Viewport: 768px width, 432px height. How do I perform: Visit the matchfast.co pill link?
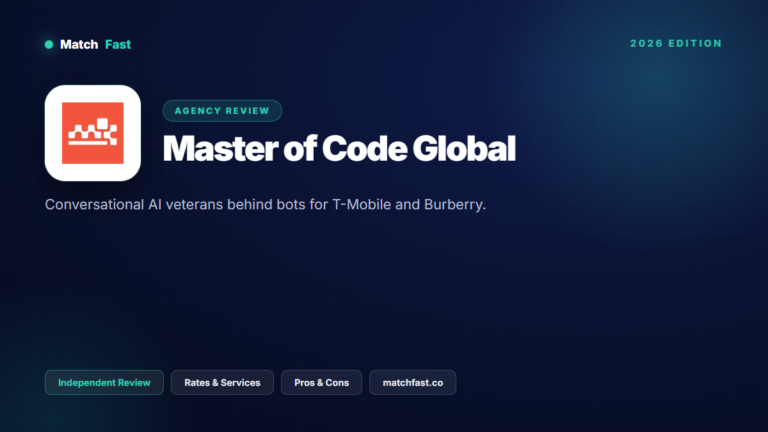tap(413, 383)
